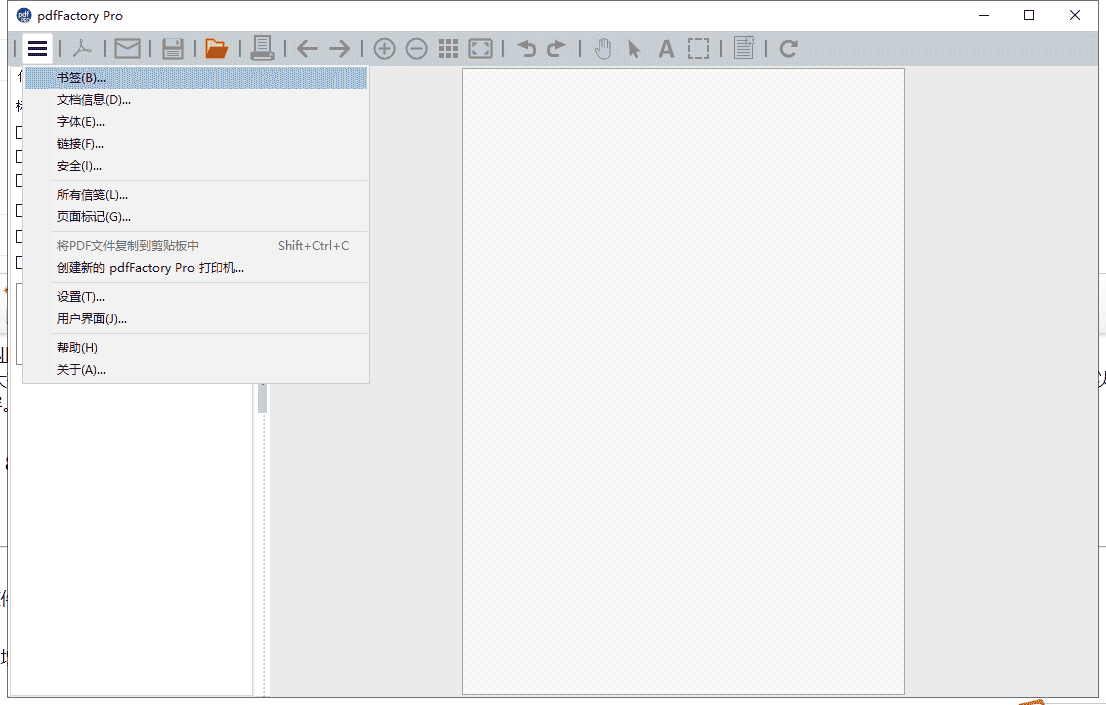Show page thumbnails grid view
The width and height of the screenshot is (1106, 705).
click(x=449, y=48)
